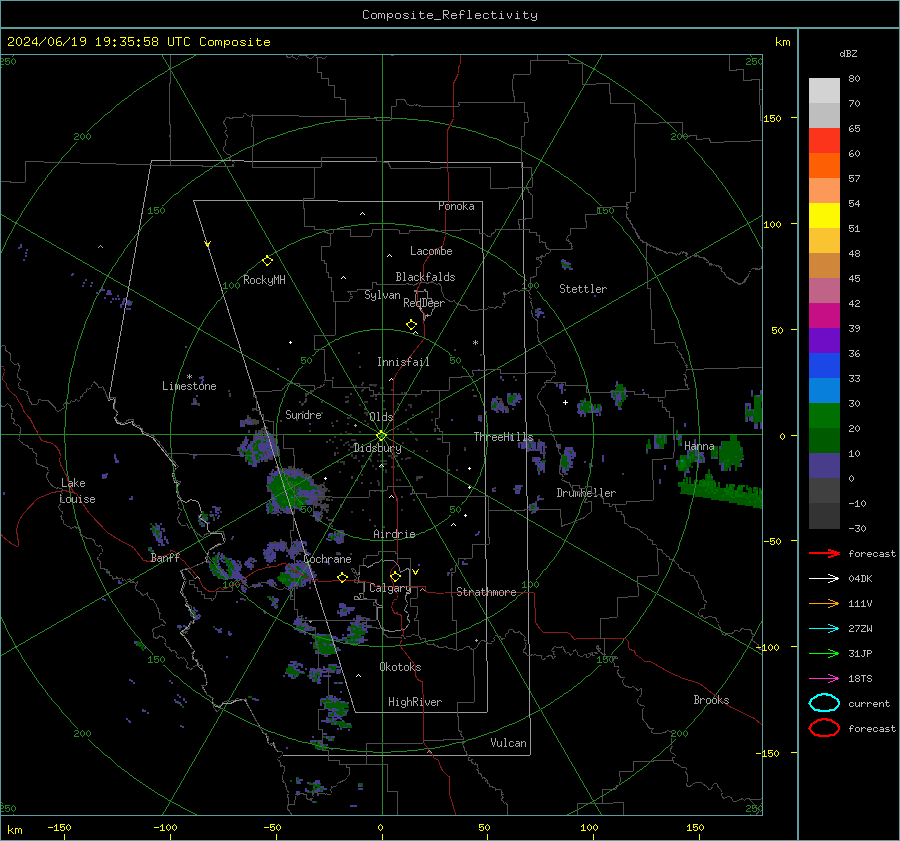The height and width of the screenshot is (841, 900).
Task: Click the '18TS' legend label
Action: pos(860,679)
